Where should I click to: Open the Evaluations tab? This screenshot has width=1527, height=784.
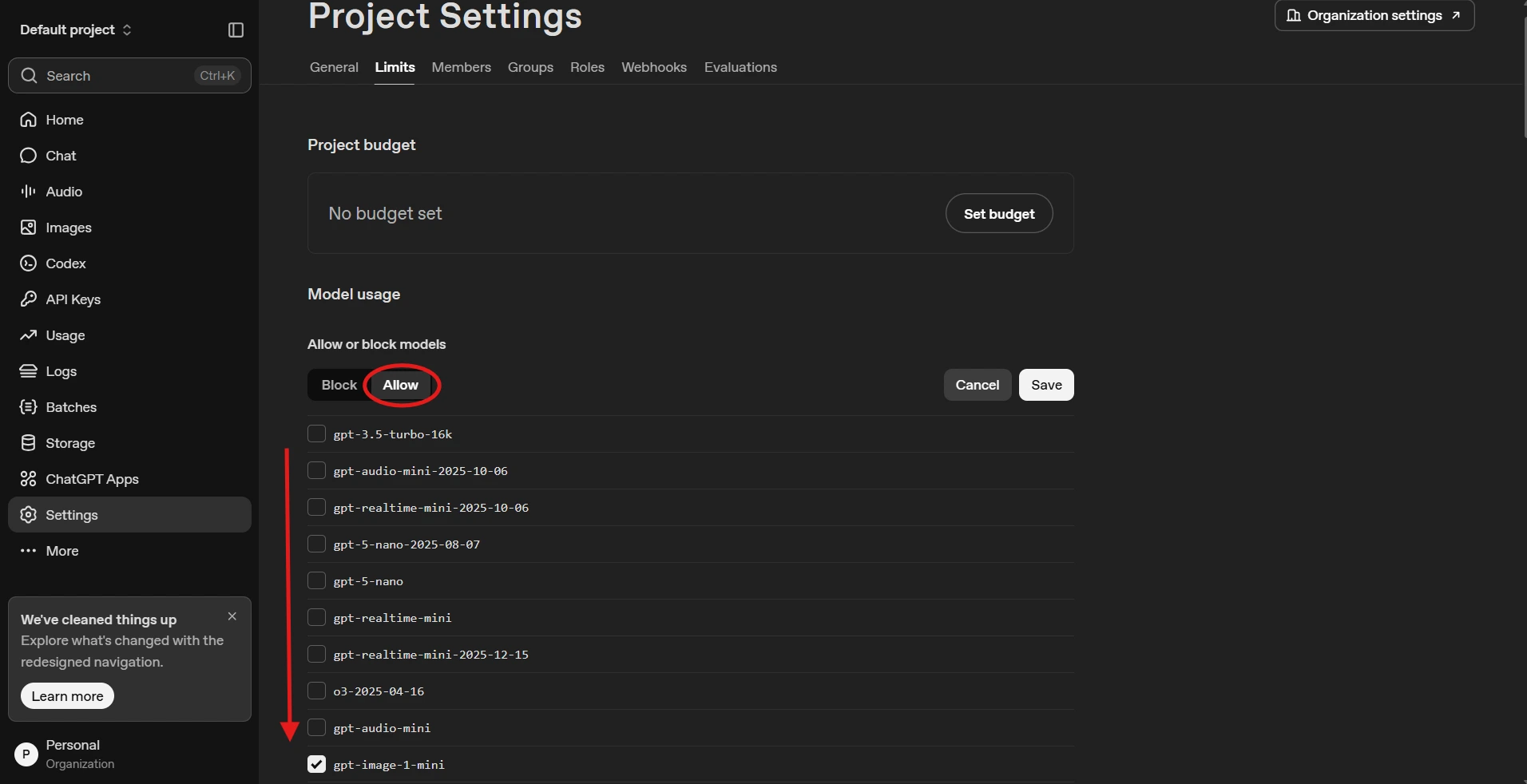(x=740, y=67)
